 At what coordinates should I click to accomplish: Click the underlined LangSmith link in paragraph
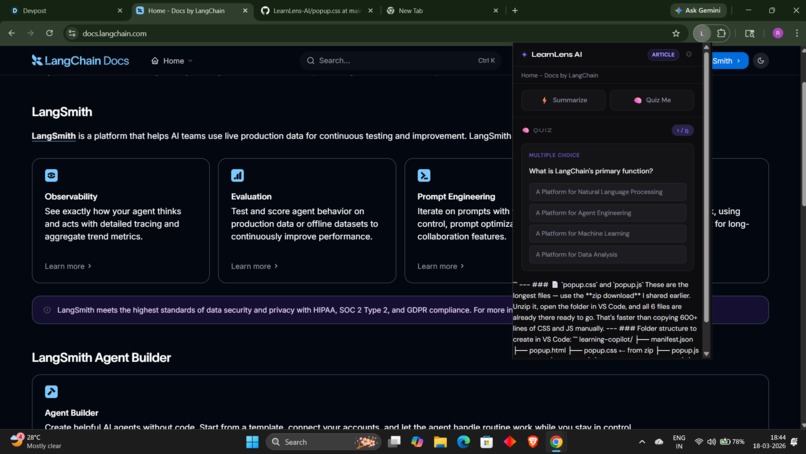click(53, 136)
